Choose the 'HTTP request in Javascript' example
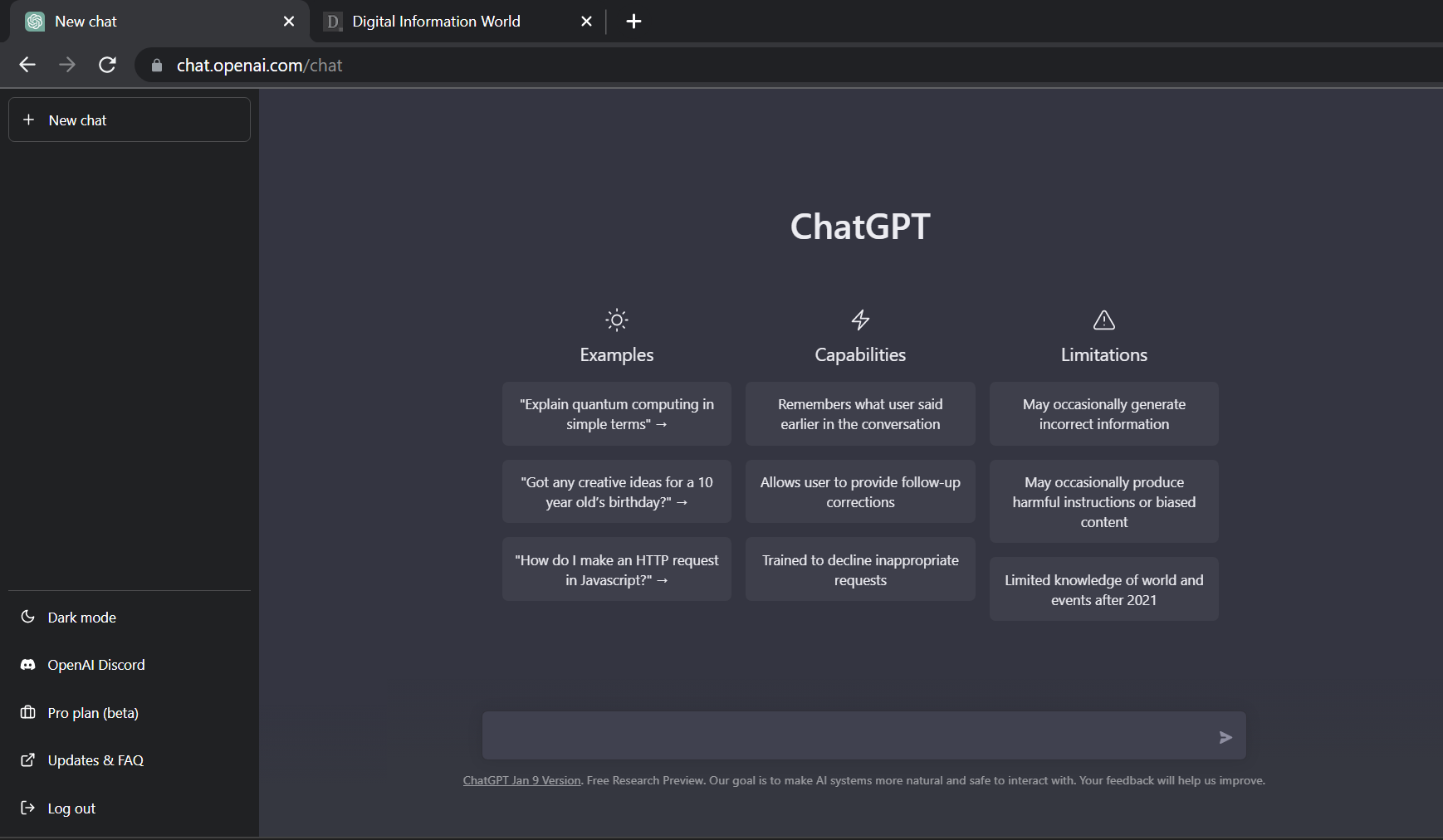The height and width of the screenshot is (840, 1443). click(x=617, y=570)
